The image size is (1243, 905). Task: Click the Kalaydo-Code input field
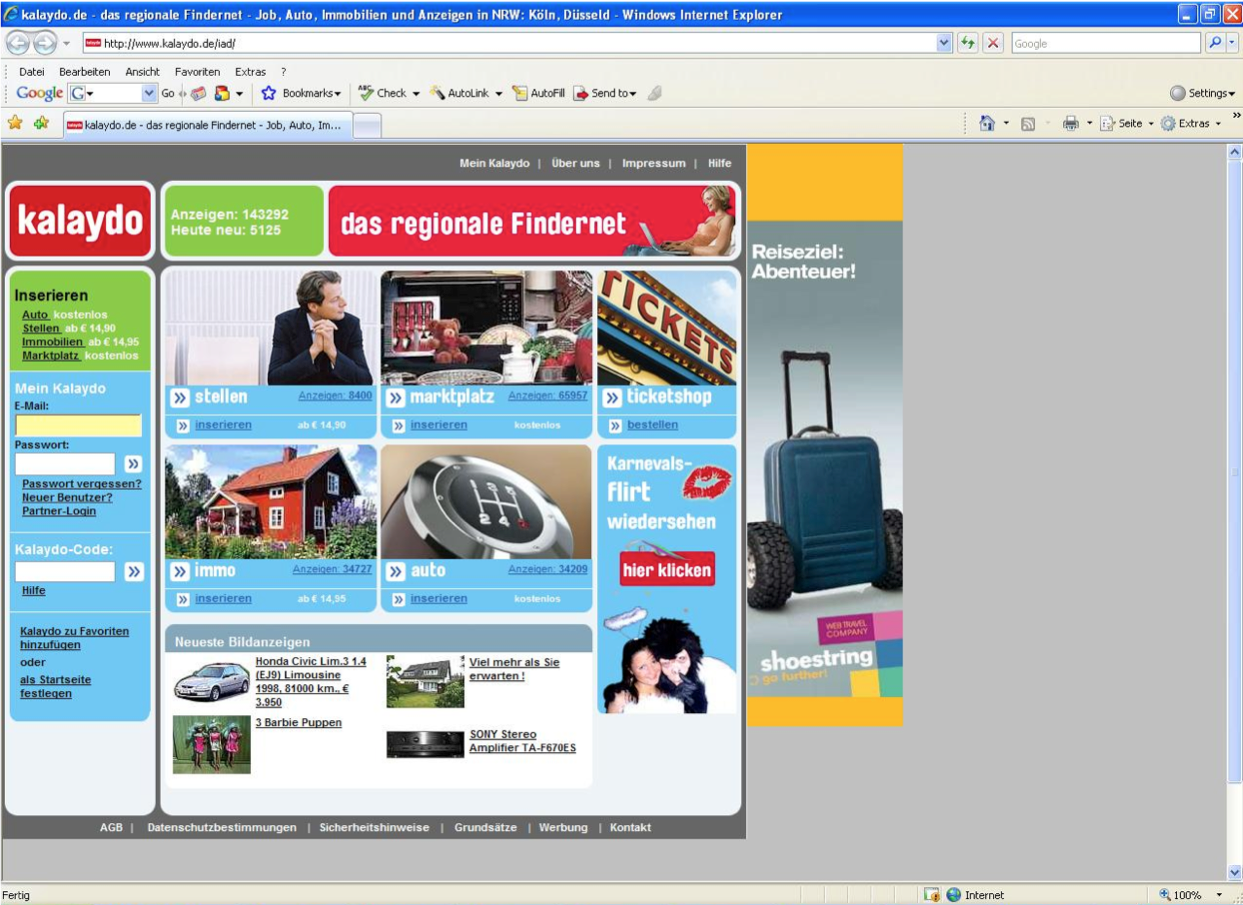click(x=65, y=572)
